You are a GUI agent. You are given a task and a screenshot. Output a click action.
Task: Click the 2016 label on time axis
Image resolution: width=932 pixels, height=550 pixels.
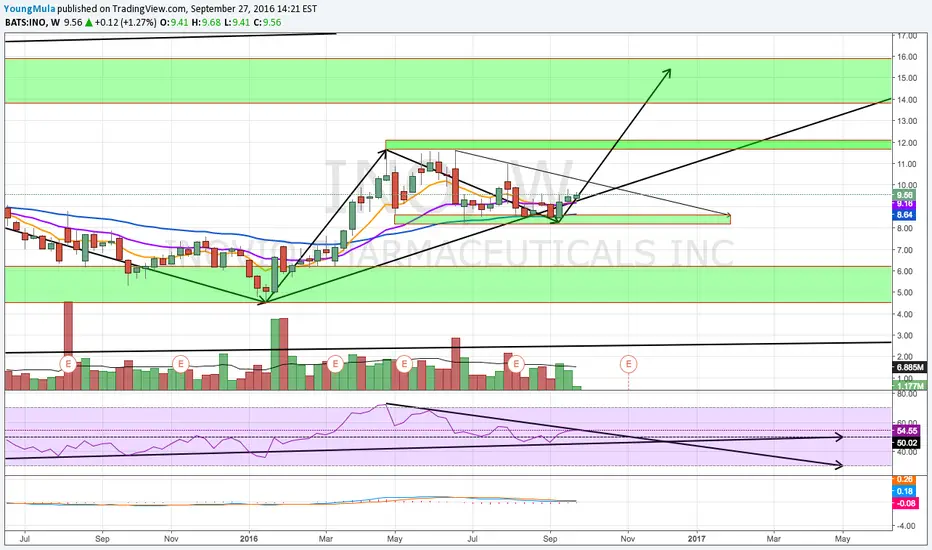click(249, 539)
